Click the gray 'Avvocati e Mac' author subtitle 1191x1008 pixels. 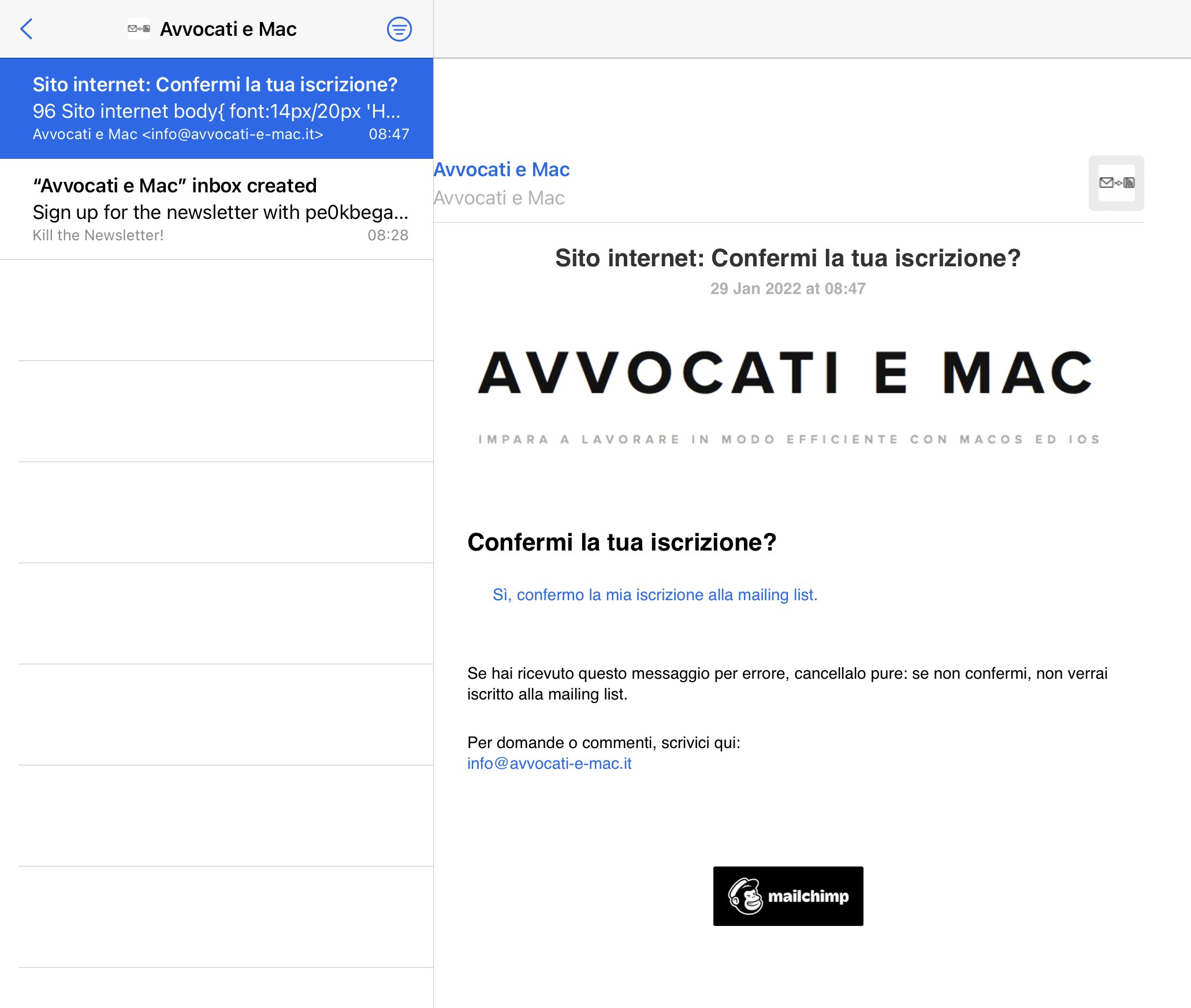tap(499, 198)
